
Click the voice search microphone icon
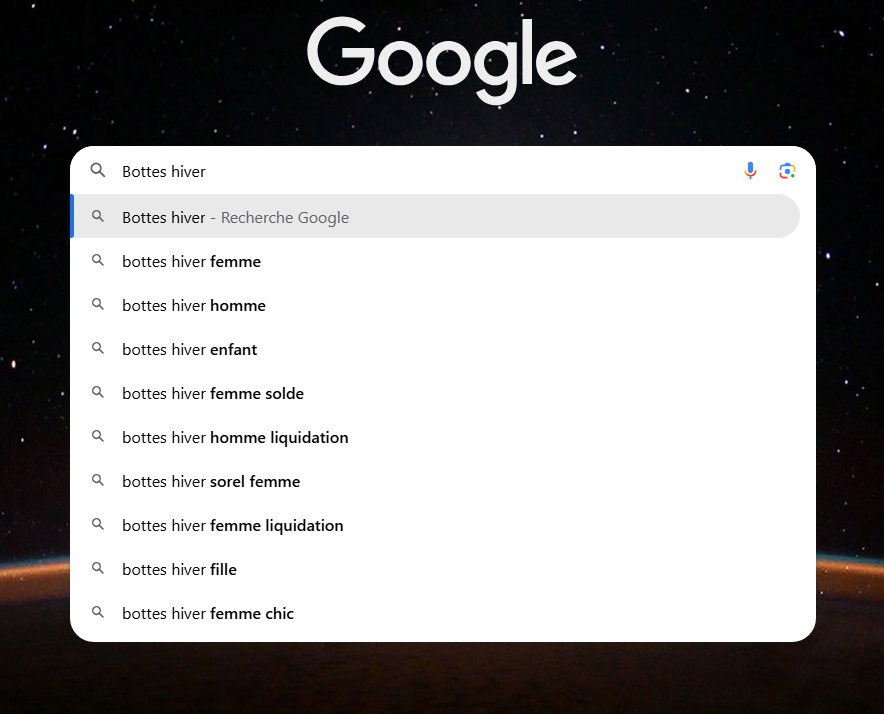(750, 170)
